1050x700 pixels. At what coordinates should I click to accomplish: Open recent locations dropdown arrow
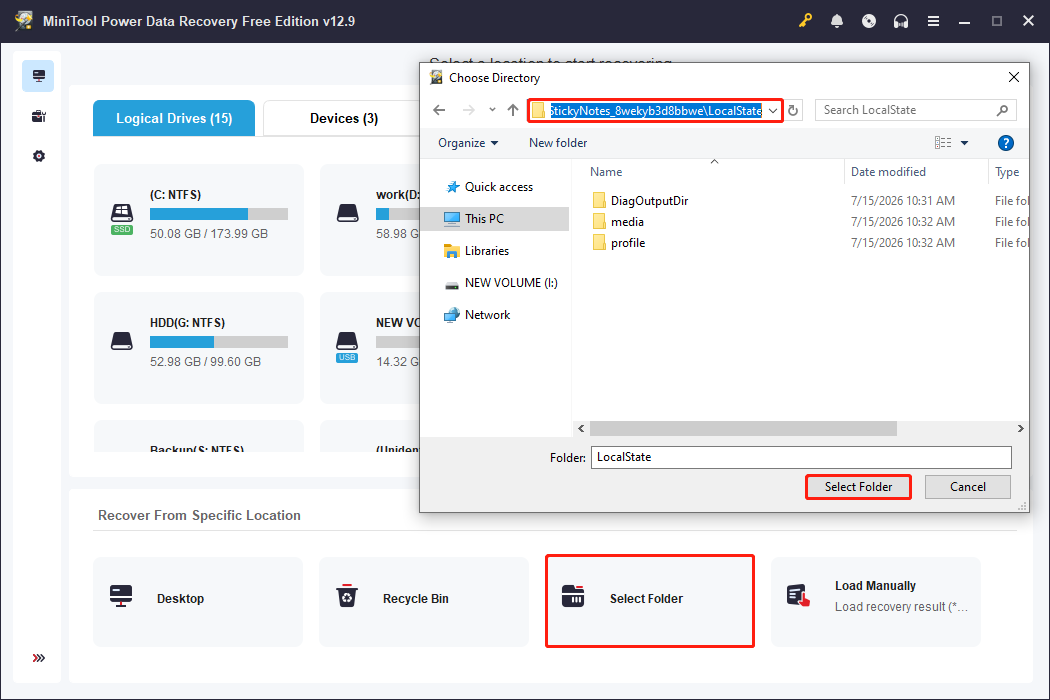tap(492, 110)
